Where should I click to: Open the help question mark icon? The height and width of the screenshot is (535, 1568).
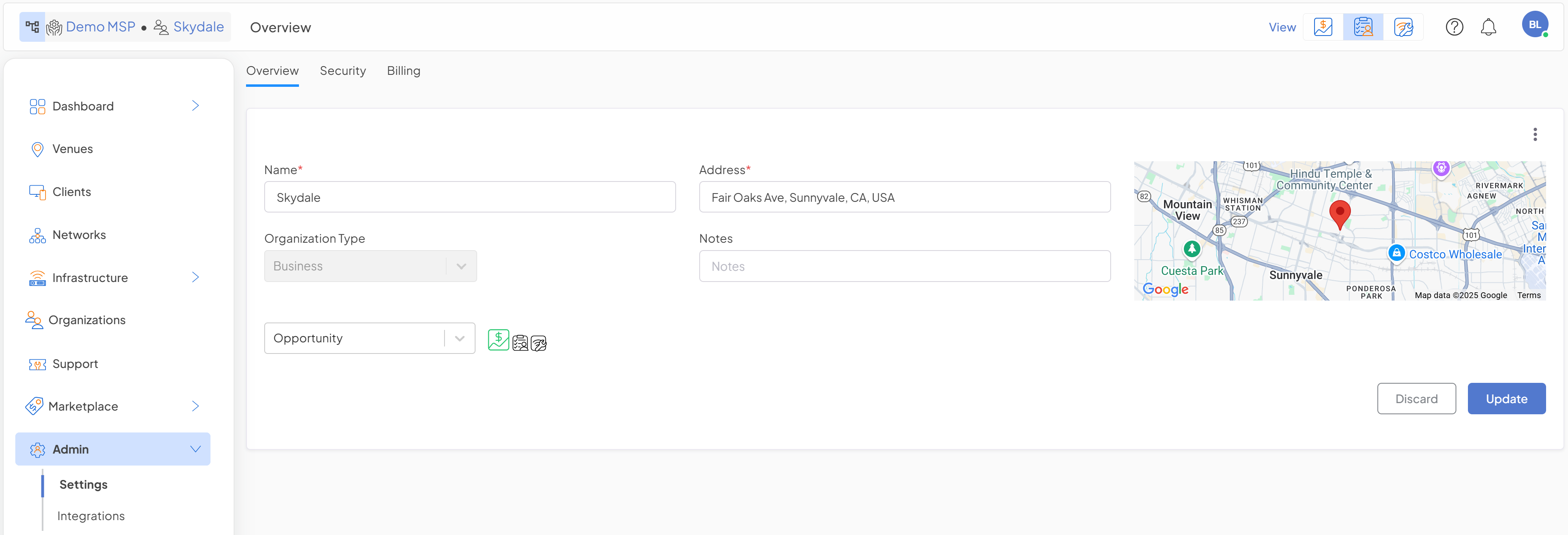[1454, 27]
